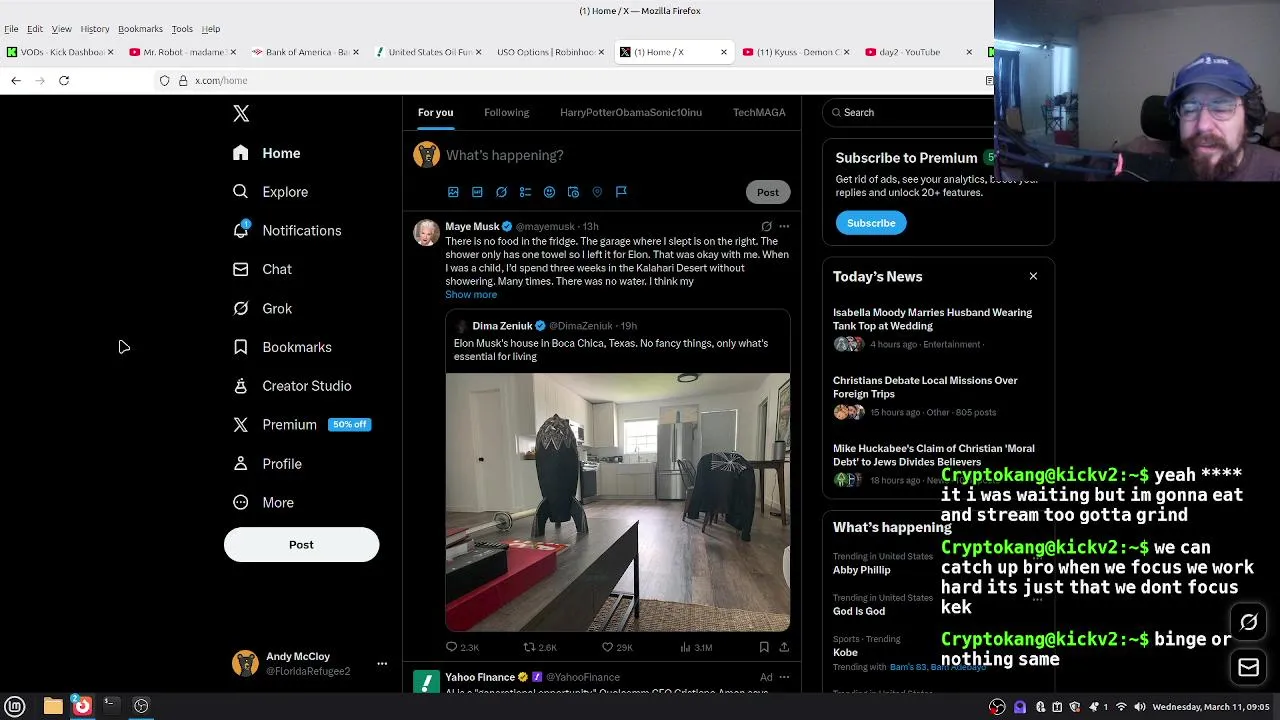Schedule the post using calendar icon

[x=573, y=192]
